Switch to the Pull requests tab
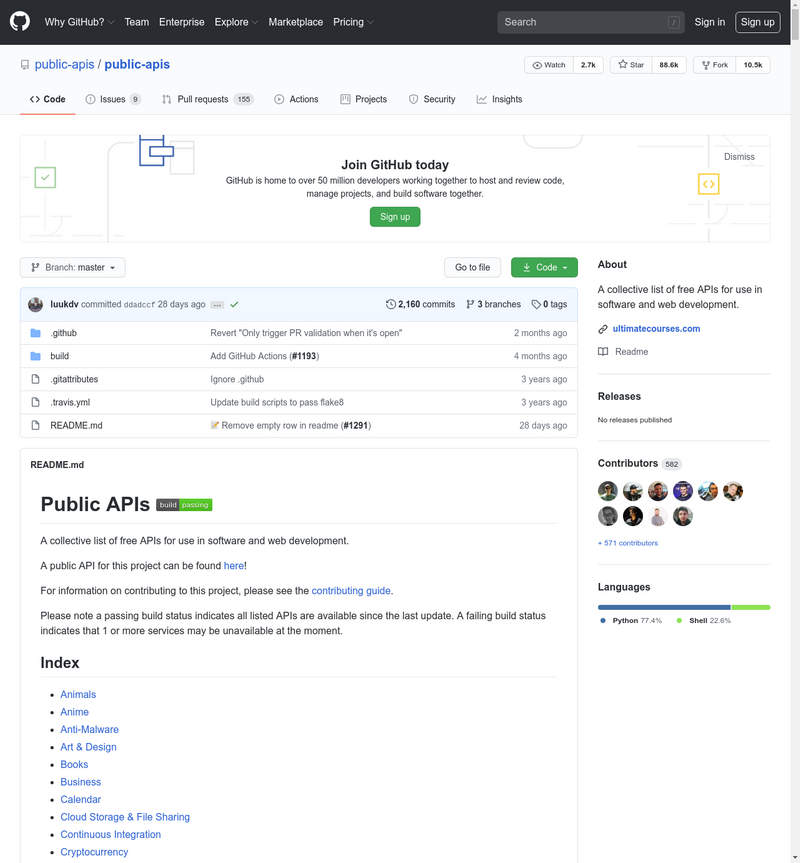The width and height of the screenshot is (800, 863). (207, 99)
